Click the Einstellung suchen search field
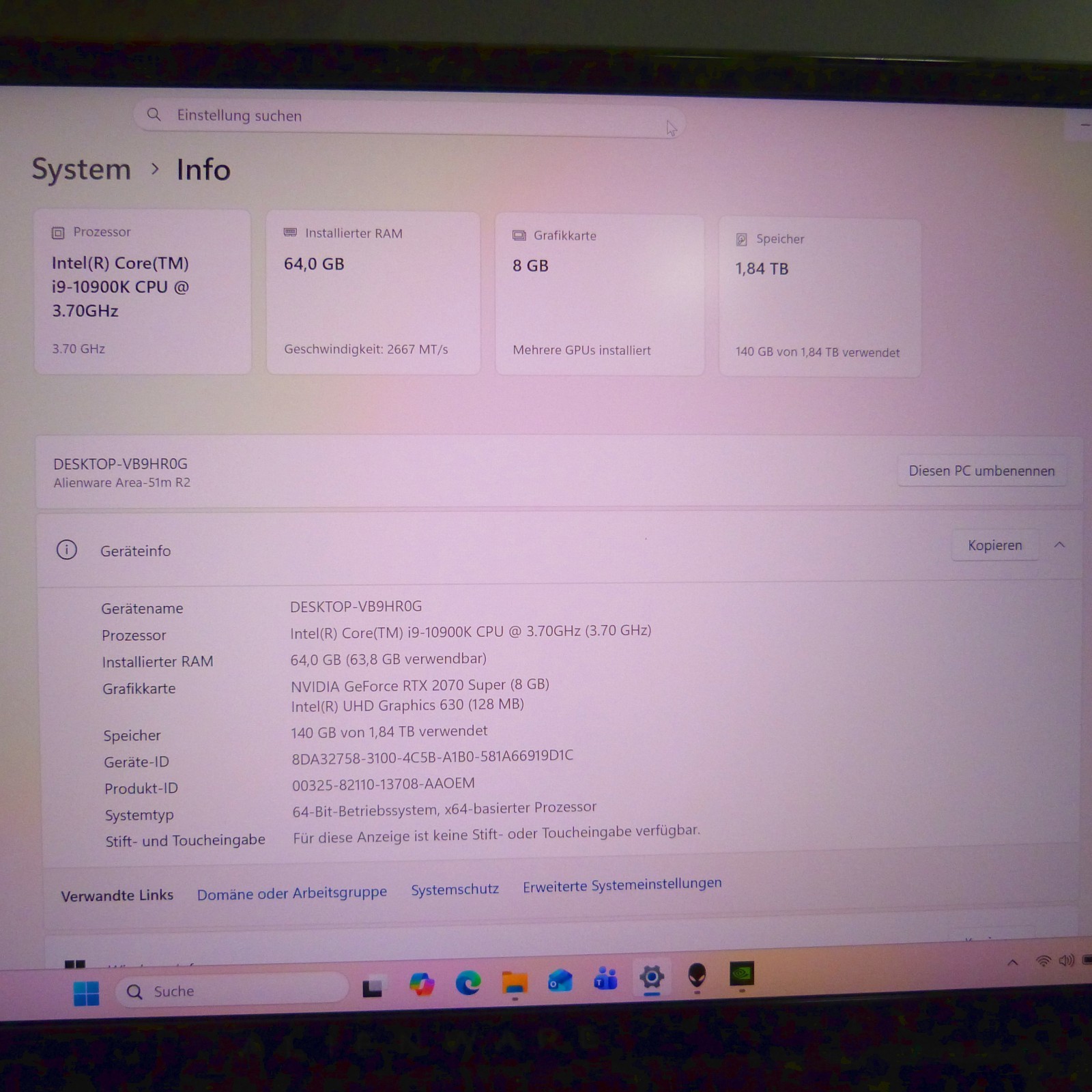This screenshot has height=1092, width=1092. tap(409, 117)
